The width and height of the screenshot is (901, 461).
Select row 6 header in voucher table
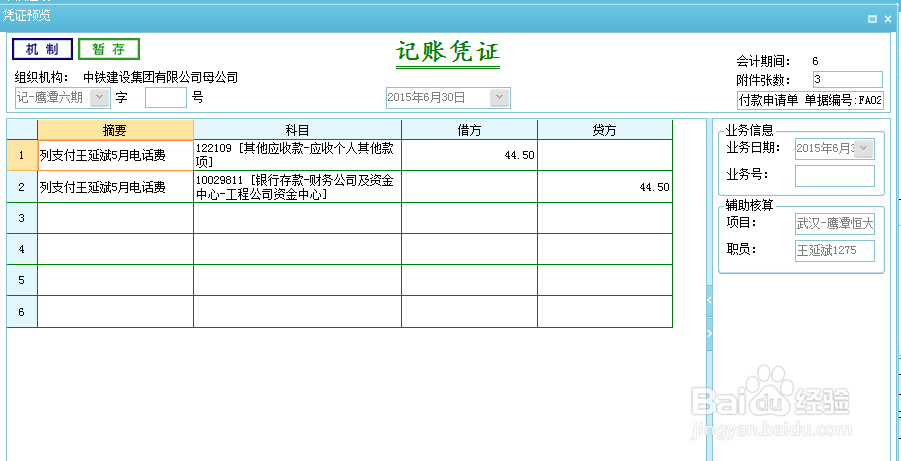[x=22, y=312]
